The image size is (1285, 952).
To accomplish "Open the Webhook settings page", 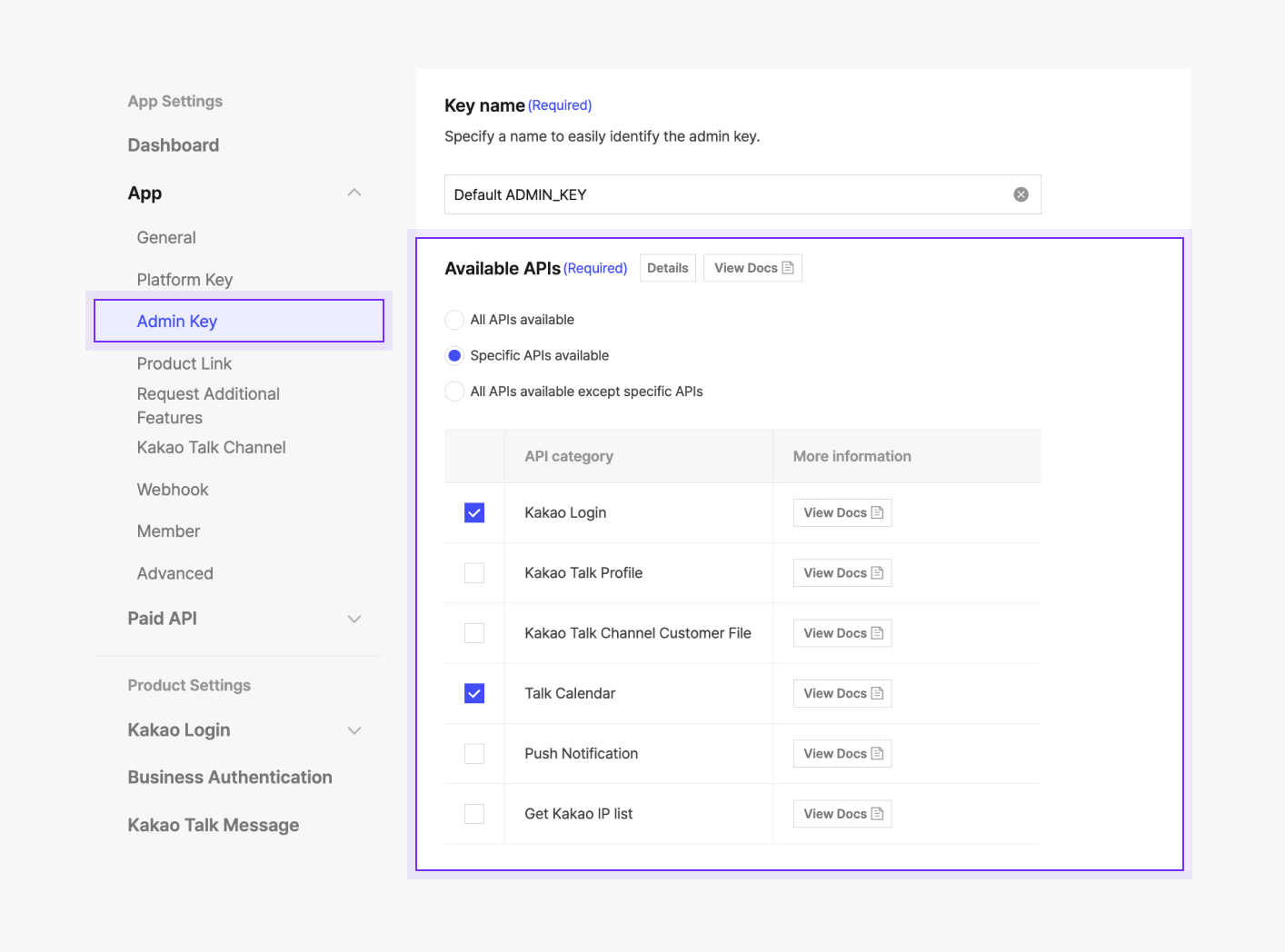I will click(173, 489).
